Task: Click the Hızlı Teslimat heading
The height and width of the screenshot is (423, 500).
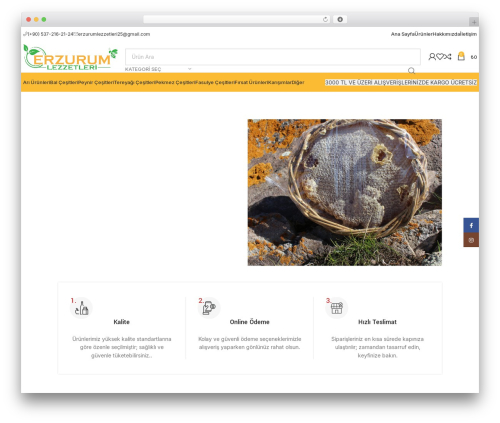Action: click(377, 322)
